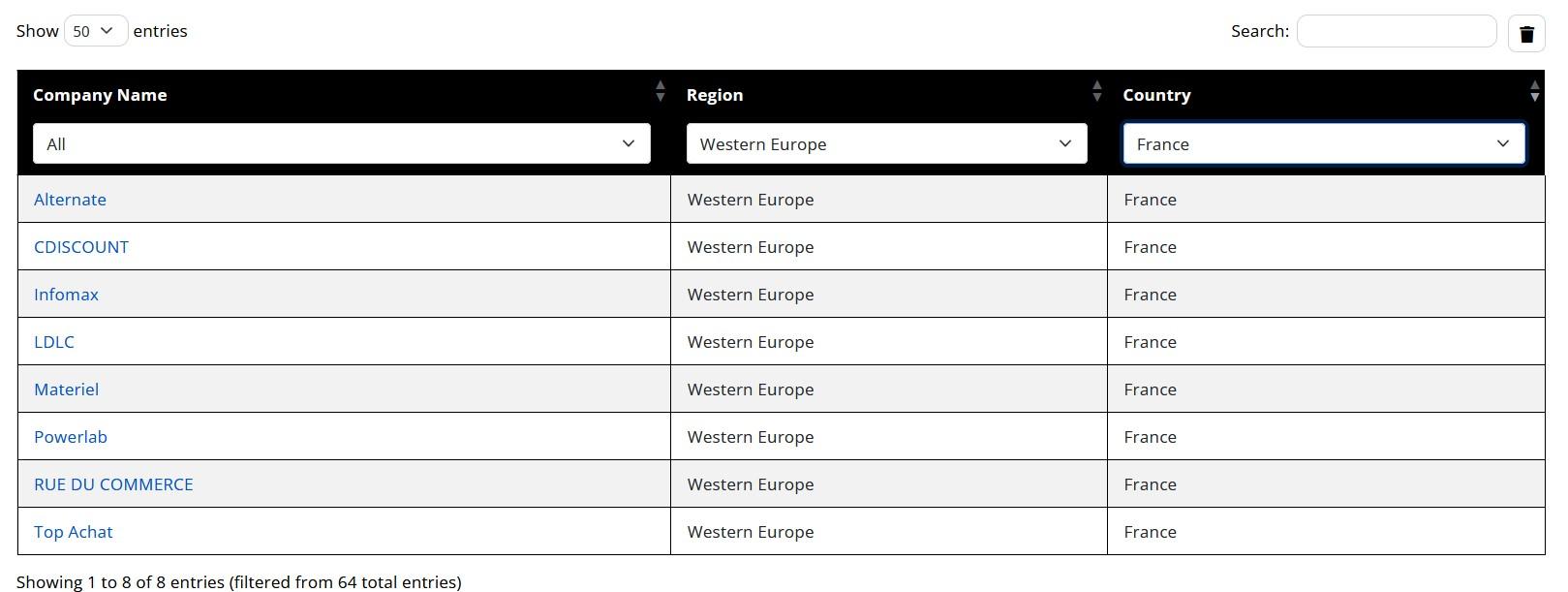
Task: Click the Country column header text
Action: [1156, 95]
